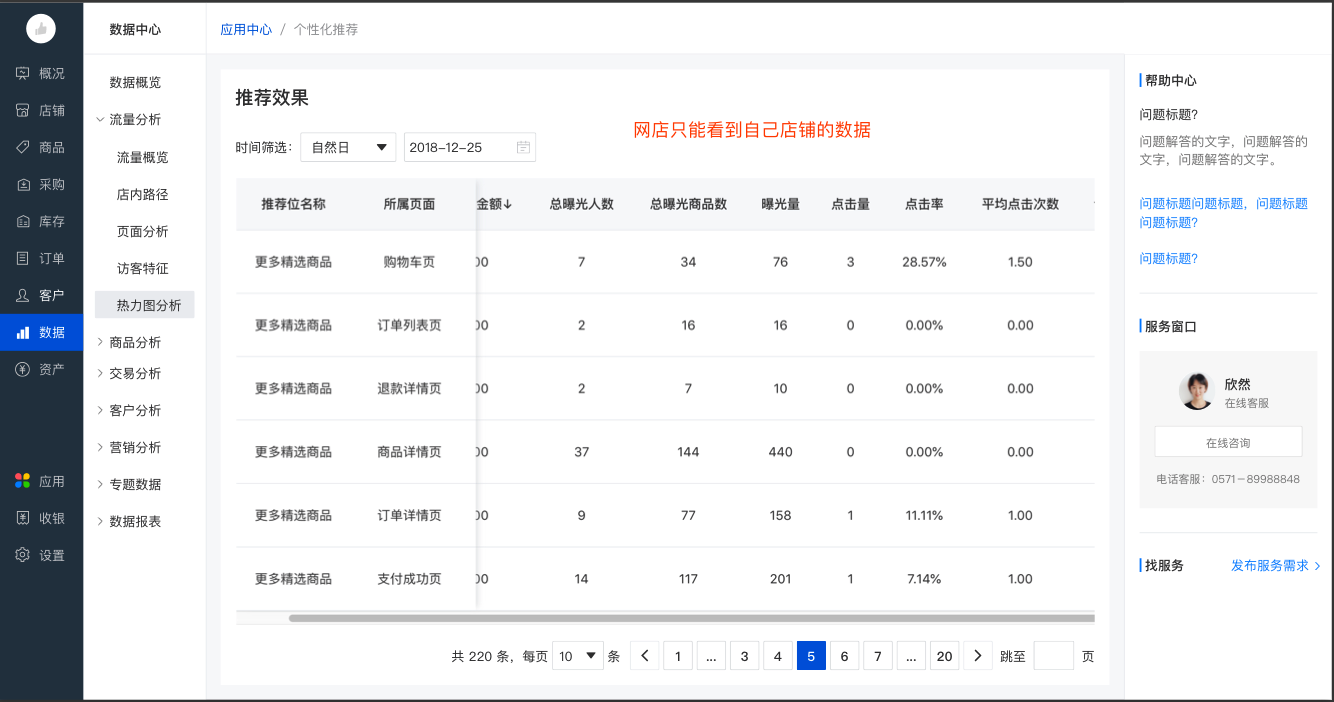Collapse the 流量分析 menu group
The width and height of the screenshot is (1334, 702).
(x=135, y=119)
